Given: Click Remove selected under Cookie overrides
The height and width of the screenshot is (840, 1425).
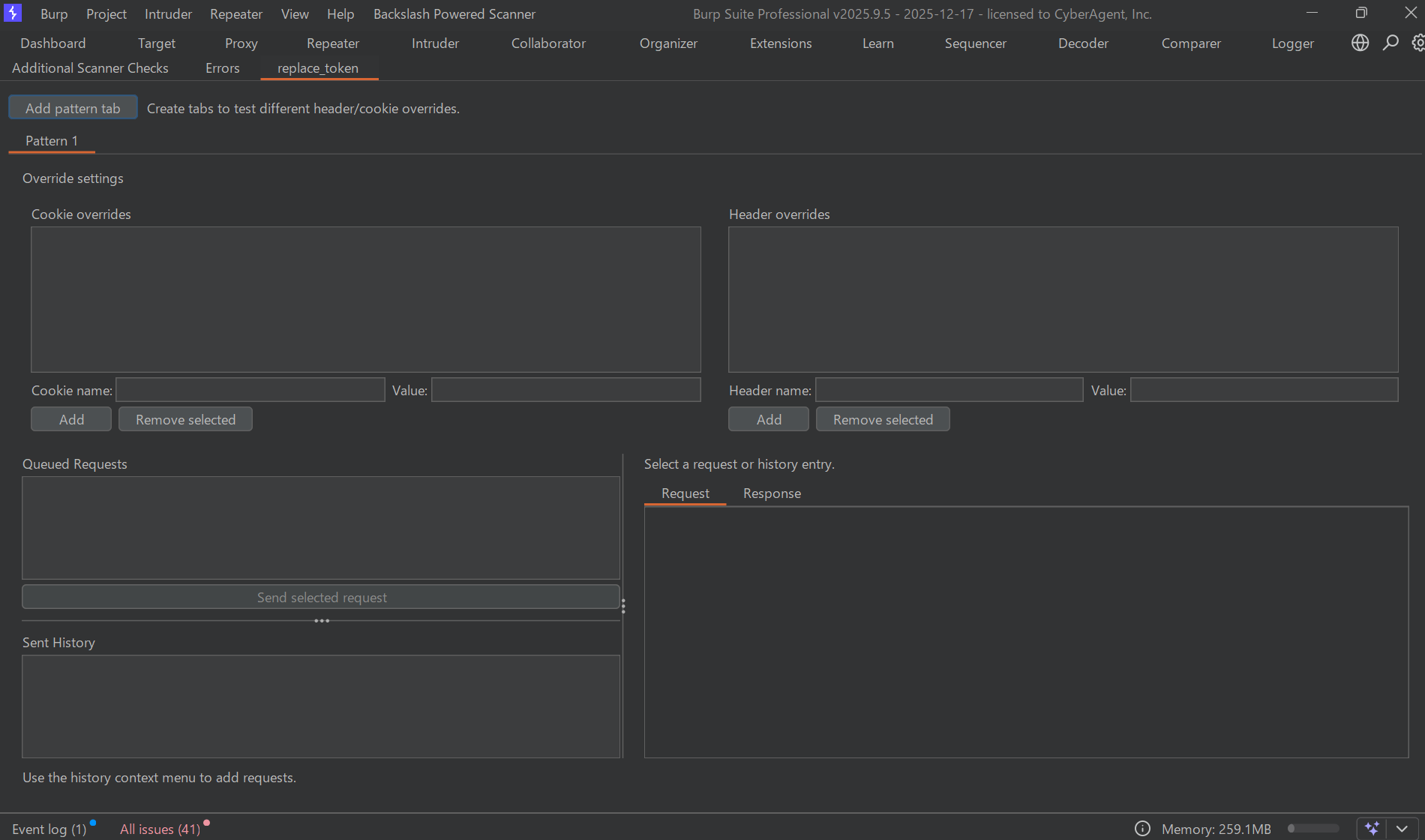Looking at the screenshot, I should (186, 419).
